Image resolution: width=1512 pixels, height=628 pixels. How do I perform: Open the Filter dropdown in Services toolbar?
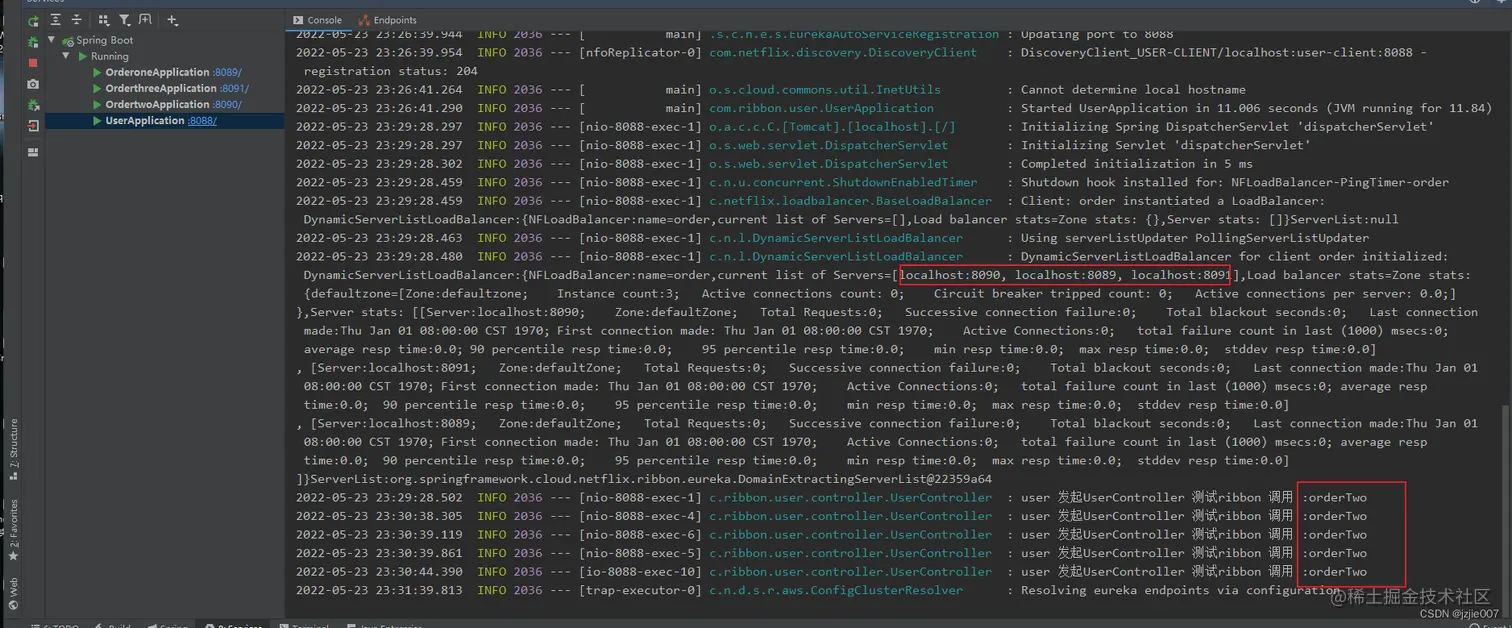(124, 20)
